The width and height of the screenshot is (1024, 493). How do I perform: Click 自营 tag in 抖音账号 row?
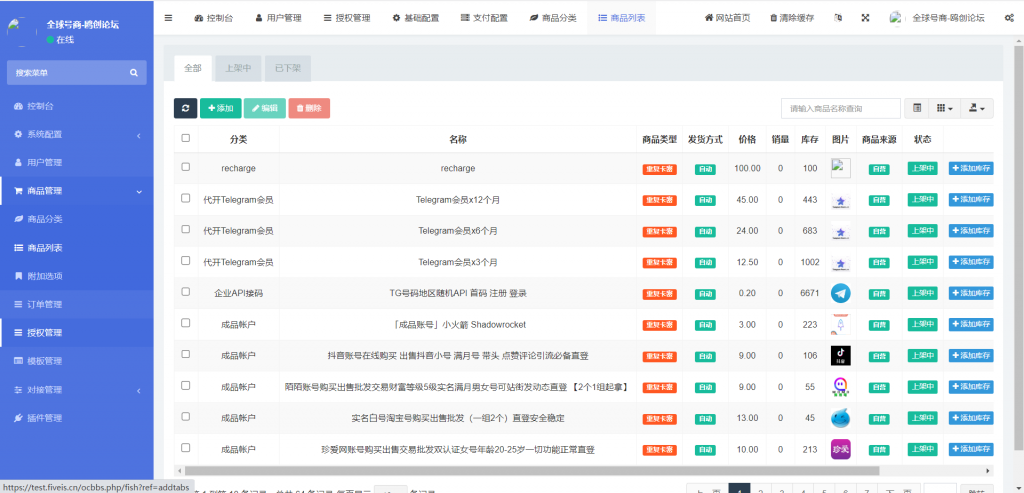[879, 357]
